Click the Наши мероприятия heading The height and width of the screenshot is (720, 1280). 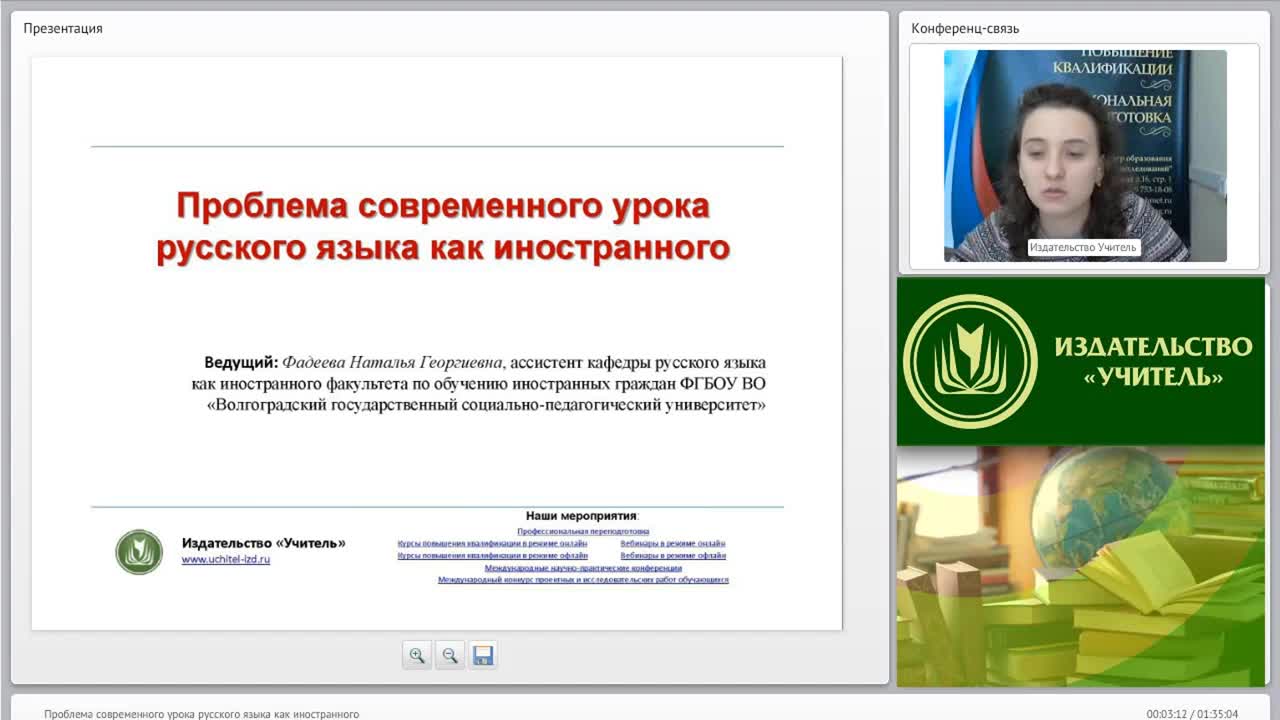582,516
